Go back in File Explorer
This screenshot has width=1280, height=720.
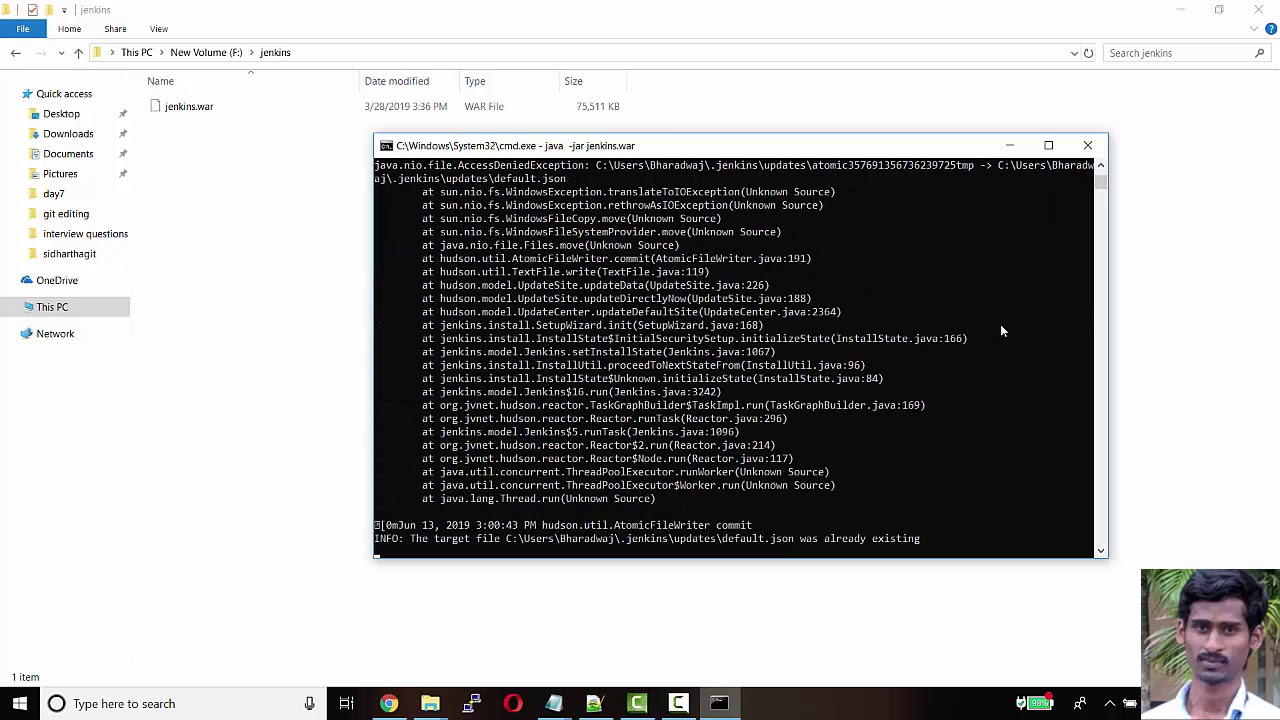pyautogui.click(x=16, y=53)
